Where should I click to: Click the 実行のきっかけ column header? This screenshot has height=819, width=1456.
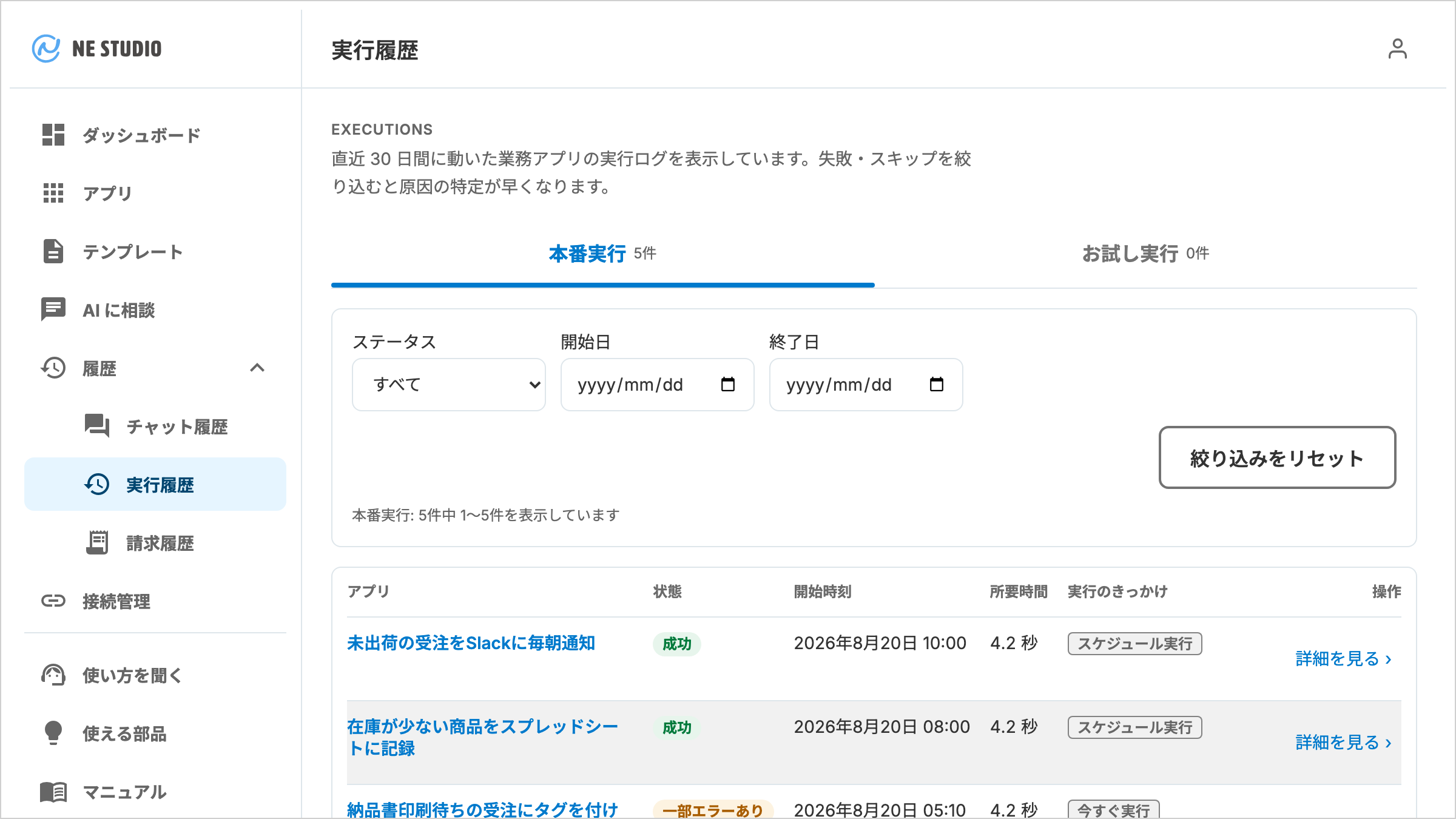click(x=1117, y=591)
